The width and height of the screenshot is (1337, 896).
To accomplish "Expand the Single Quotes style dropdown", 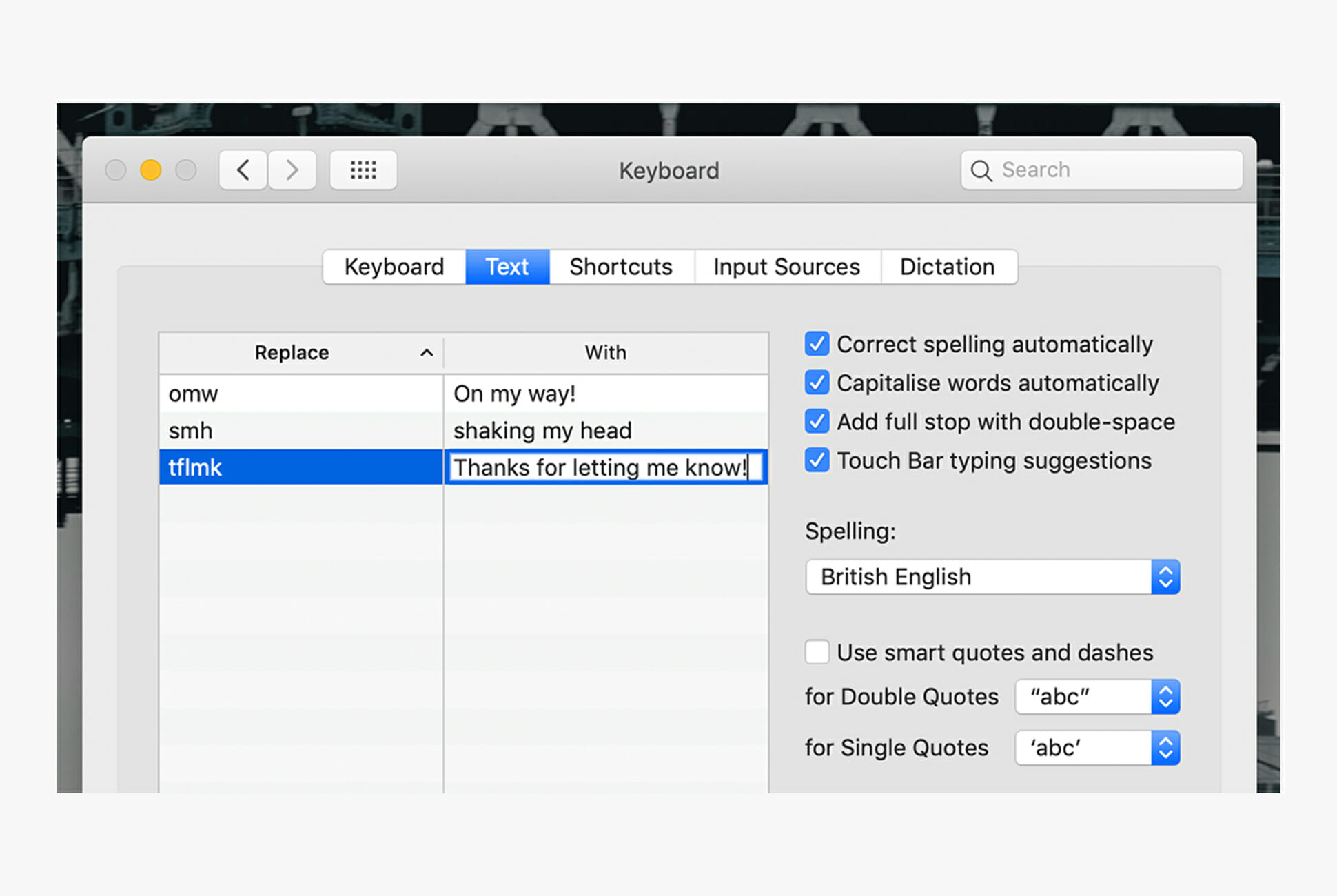I will 1097,748.
